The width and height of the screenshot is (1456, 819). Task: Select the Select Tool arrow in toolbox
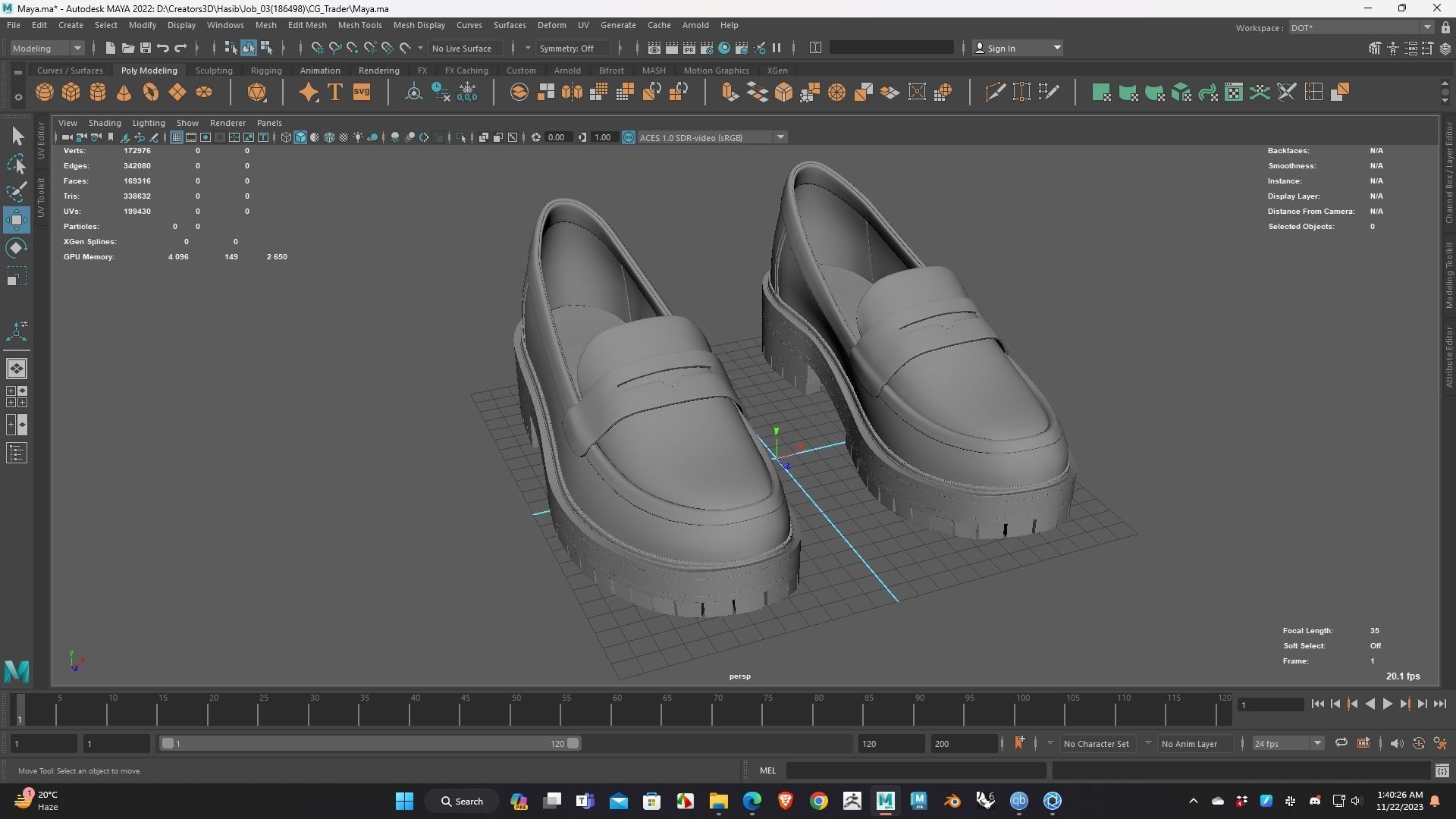[17, 136]
